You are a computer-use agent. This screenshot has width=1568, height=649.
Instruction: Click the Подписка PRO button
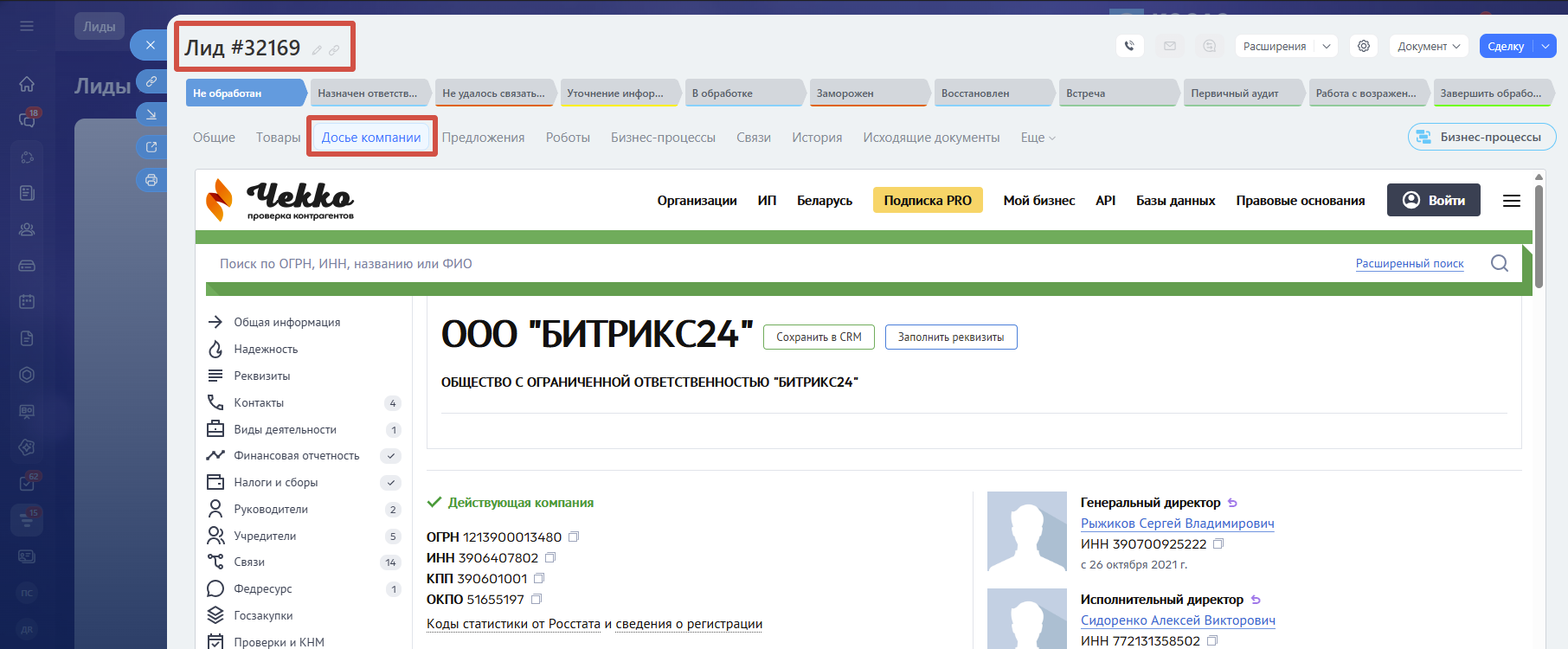928,200
